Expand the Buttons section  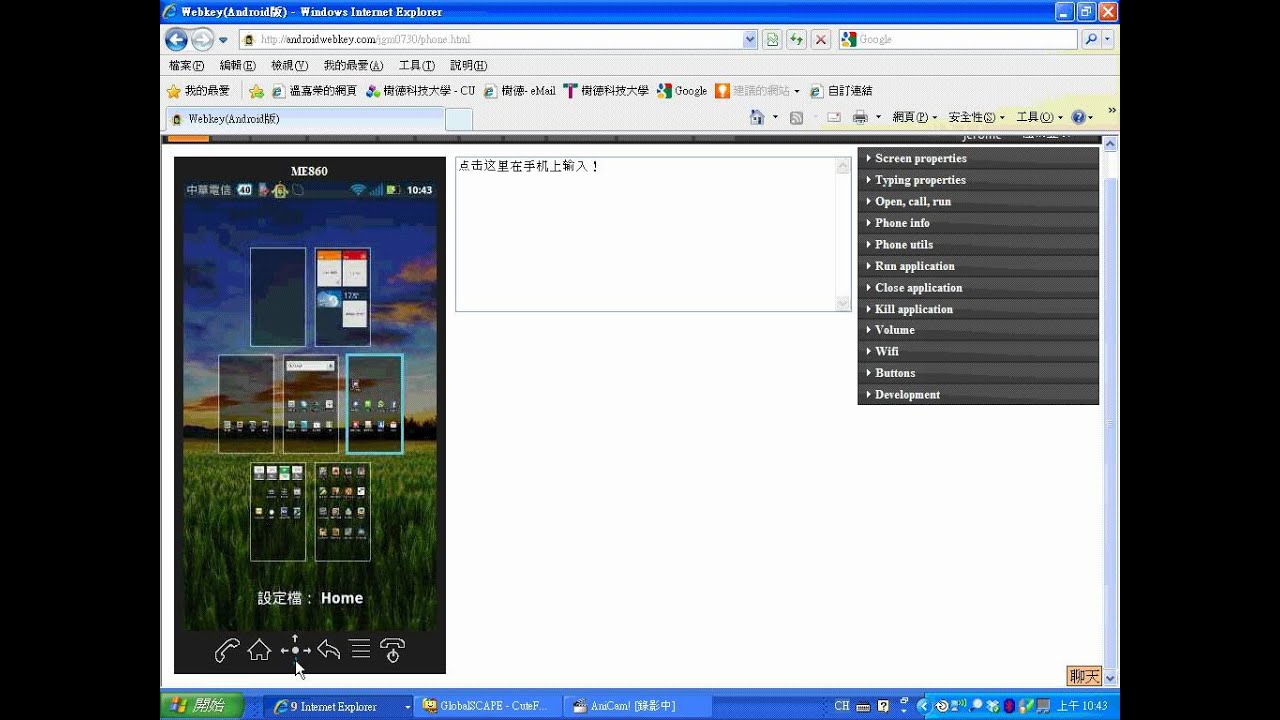[978, 373]
